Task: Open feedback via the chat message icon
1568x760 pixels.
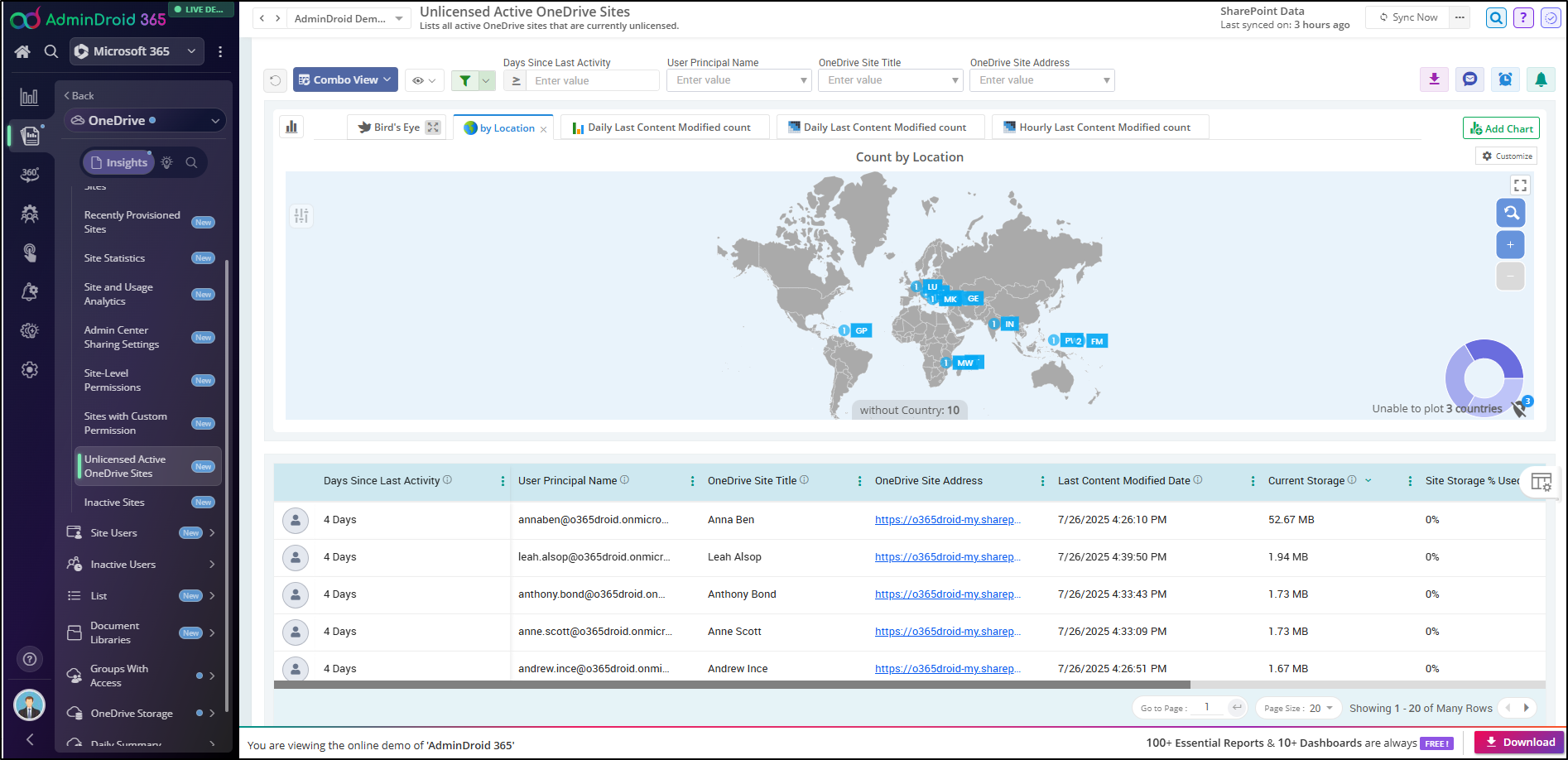Action: 1469,79
